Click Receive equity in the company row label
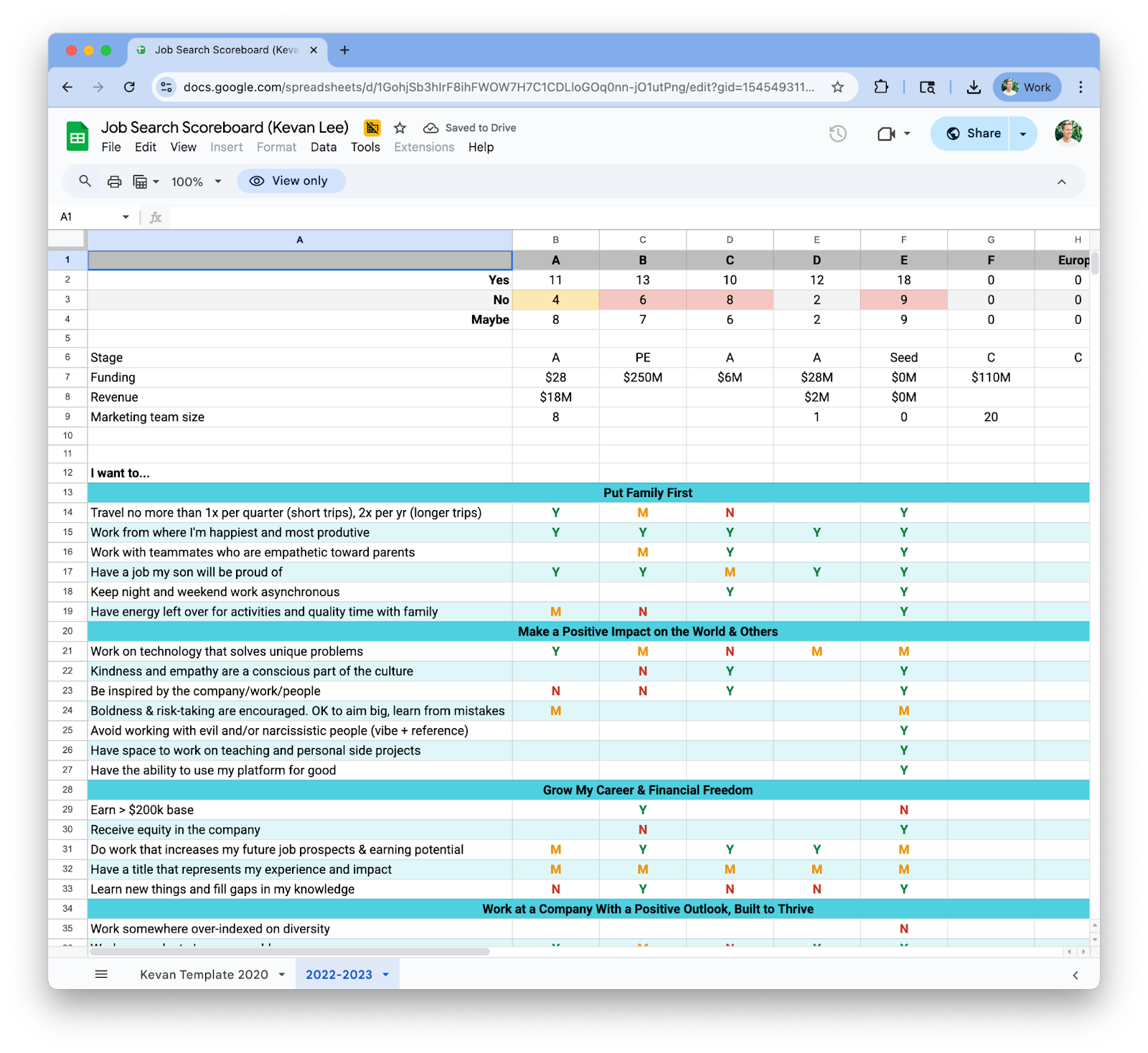The height and width of the screenshot is (1053, 1148). point(300,829)
